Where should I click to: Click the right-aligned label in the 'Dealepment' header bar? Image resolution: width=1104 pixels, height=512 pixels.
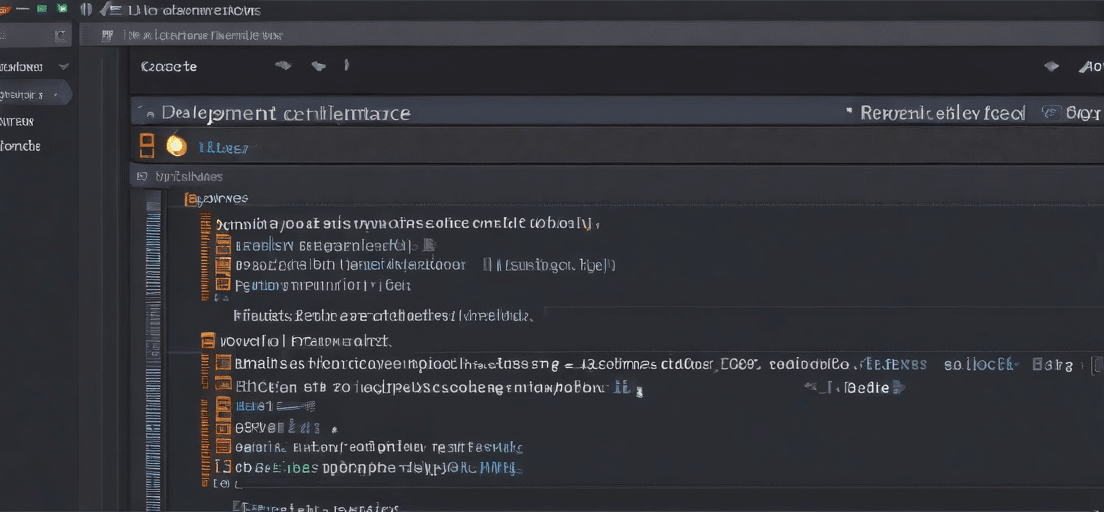coord(943,113)
